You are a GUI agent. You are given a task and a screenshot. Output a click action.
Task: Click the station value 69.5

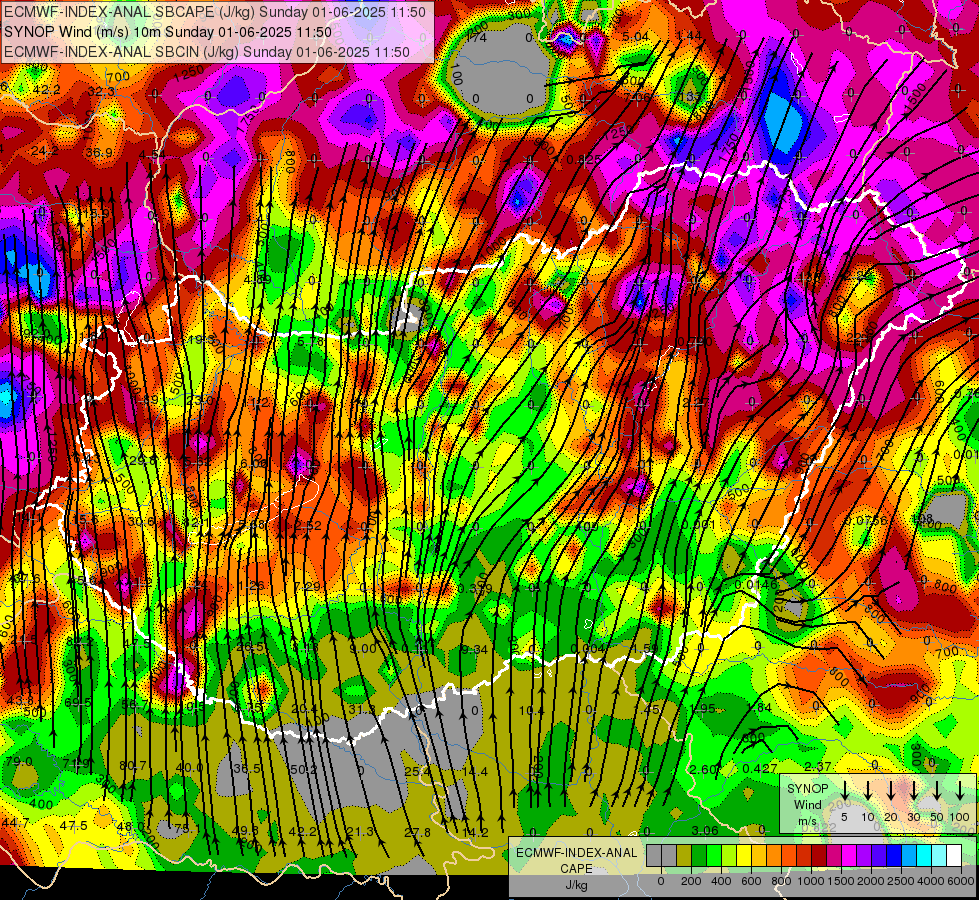[77, 703]
